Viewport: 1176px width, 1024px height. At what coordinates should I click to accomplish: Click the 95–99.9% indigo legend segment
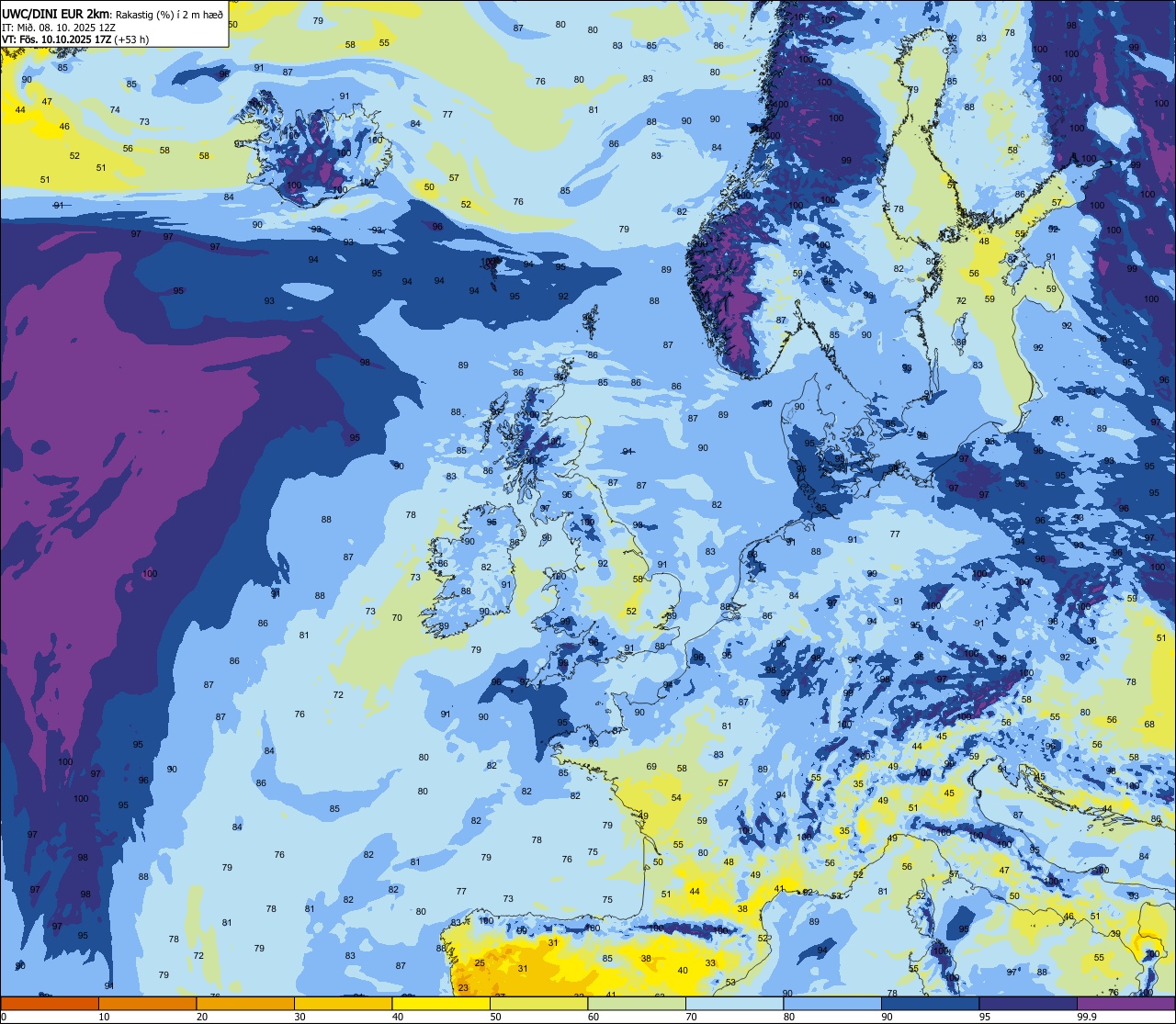[1028, 1004]
